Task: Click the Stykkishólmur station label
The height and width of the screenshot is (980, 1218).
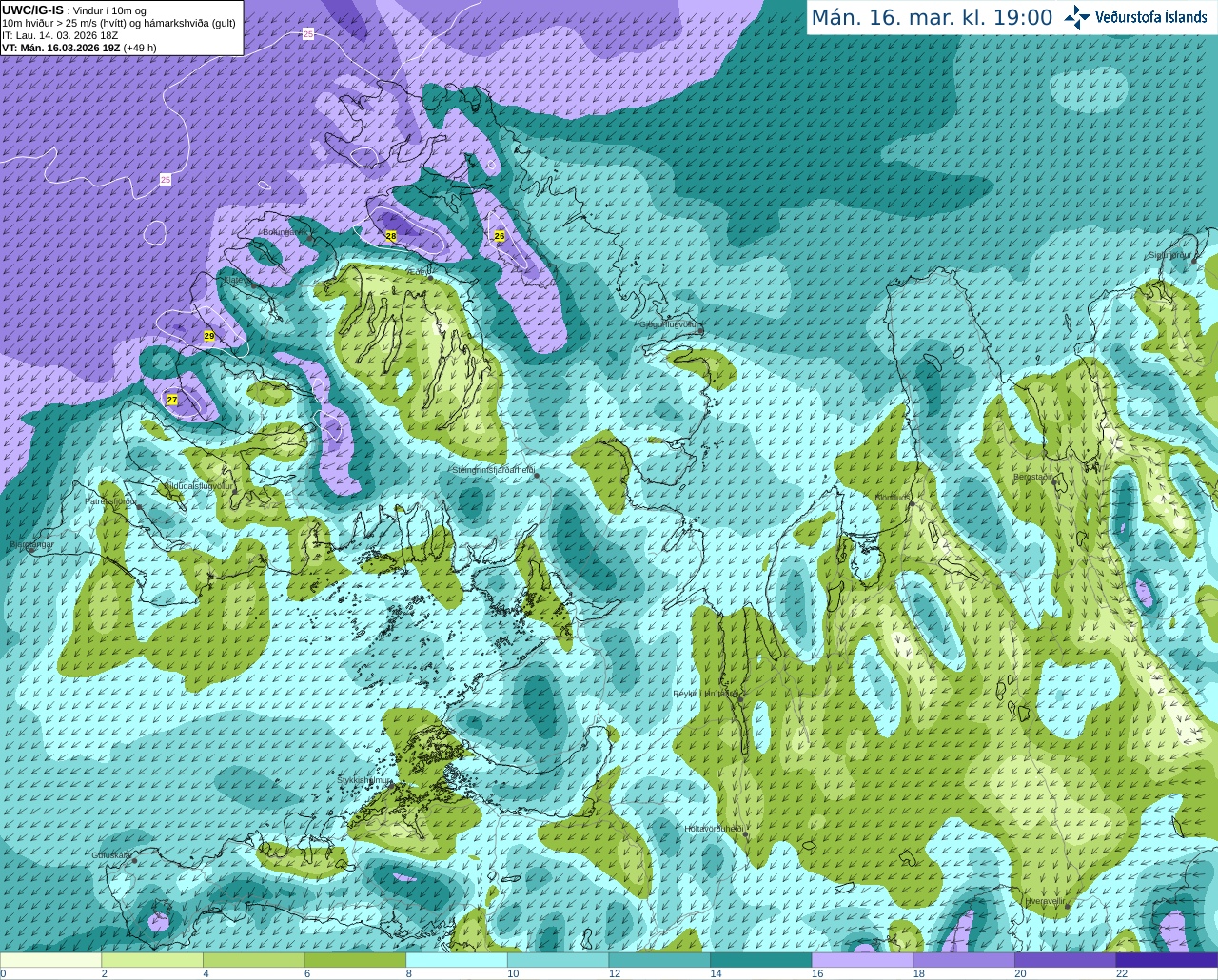Action: 364,780
